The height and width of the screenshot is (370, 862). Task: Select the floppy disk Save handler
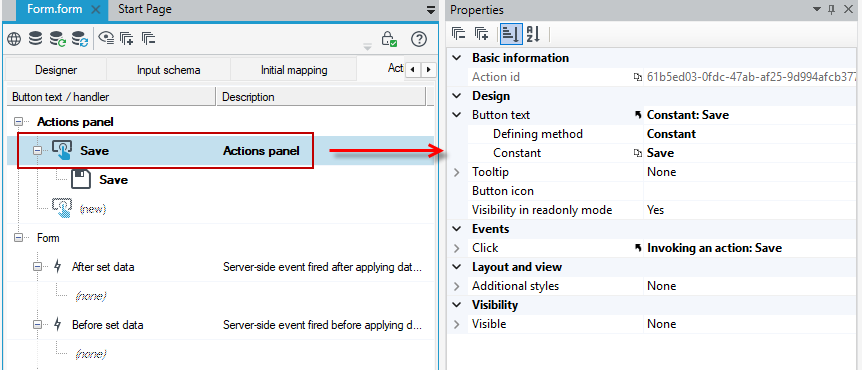81,180
